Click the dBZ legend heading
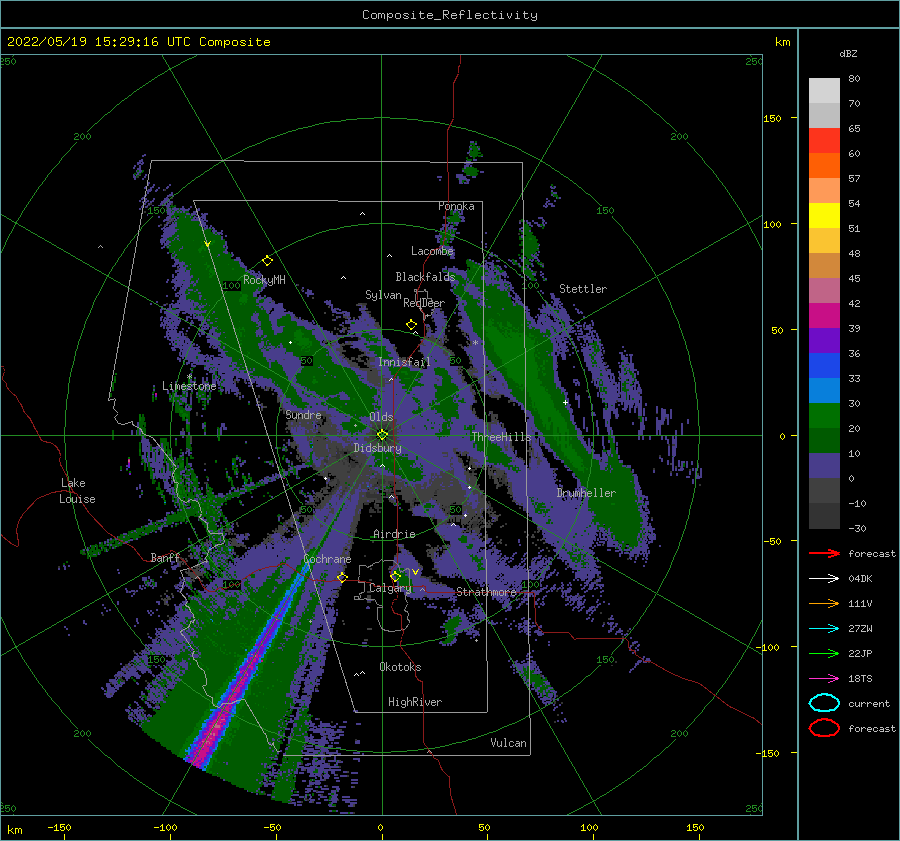Image resolution: width=900 pixels, height=841 pixels. [x=848, y=53]
